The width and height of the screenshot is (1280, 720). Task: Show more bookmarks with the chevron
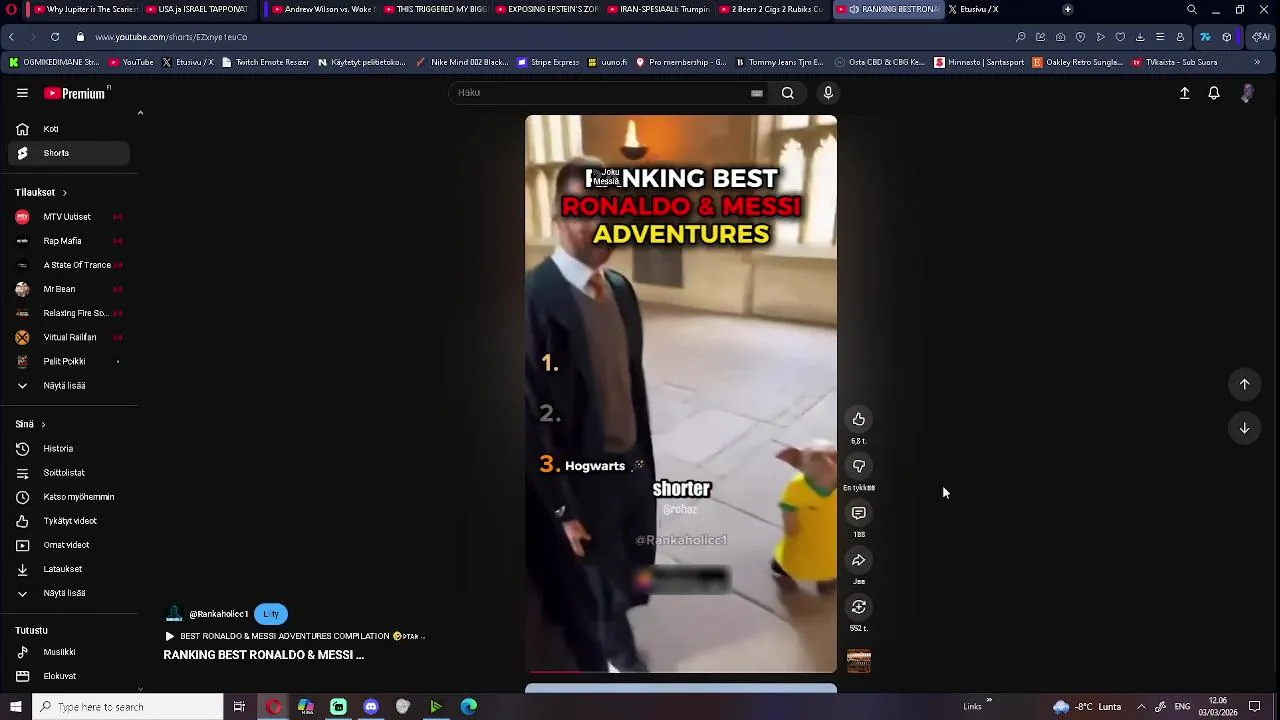pyautogui.click(x=1257, y=62)
